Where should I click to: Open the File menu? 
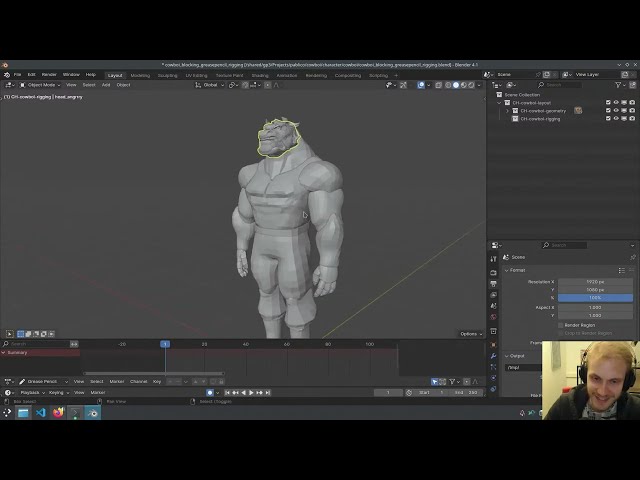coord(17,75)
